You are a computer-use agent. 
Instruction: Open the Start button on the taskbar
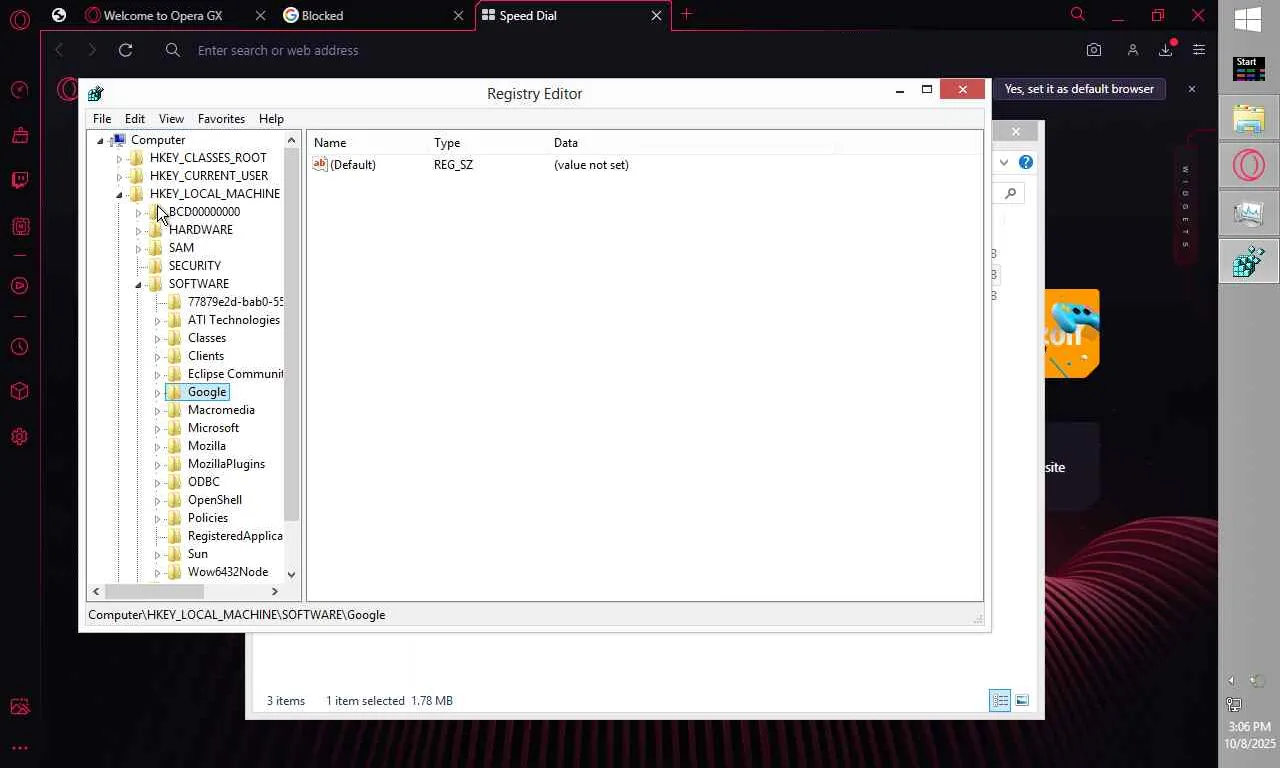pos(1248,69)
